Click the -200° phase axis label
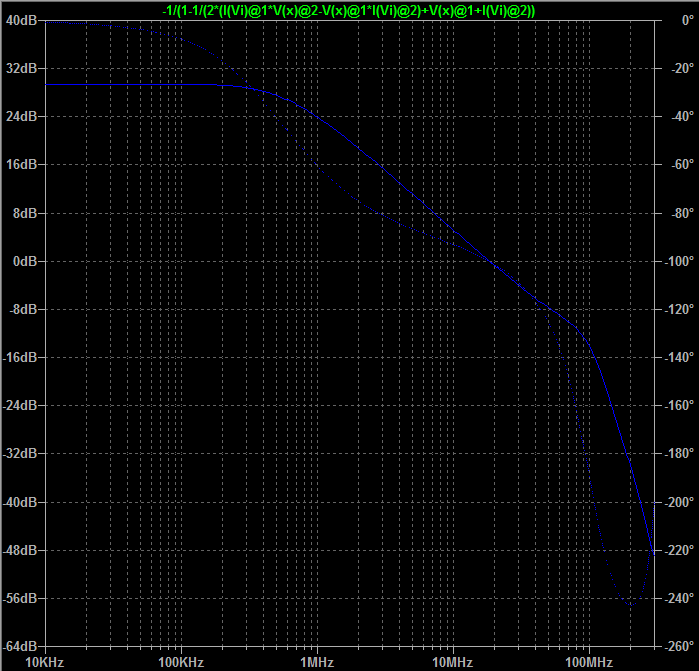The width and height of the screenshot is (699, 671). click(679, 502)
